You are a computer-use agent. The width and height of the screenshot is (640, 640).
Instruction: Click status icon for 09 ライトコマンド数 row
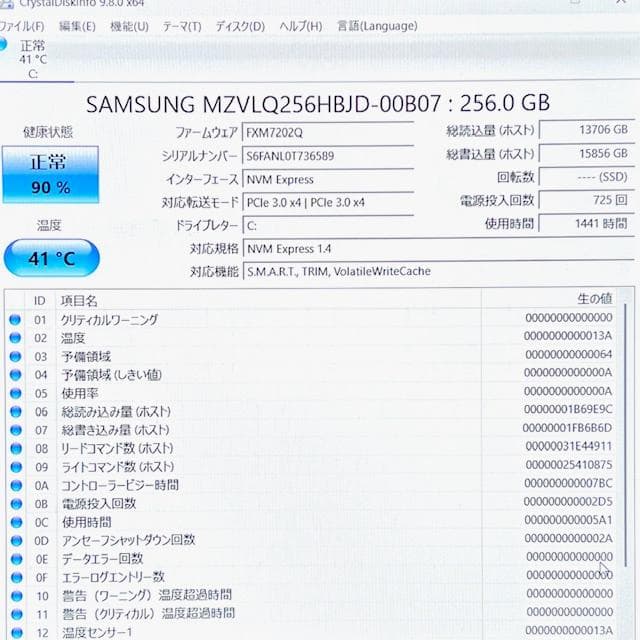tap(16, 467)
